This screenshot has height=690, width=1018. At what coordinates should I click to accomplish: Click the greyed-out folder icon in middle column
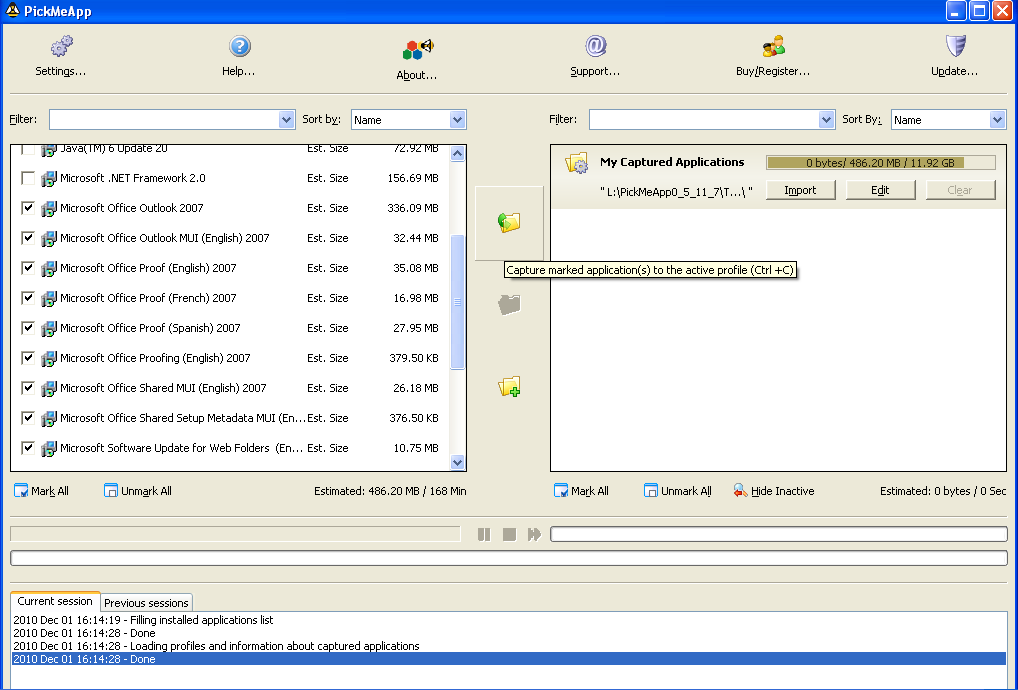(x=509, y=304)
